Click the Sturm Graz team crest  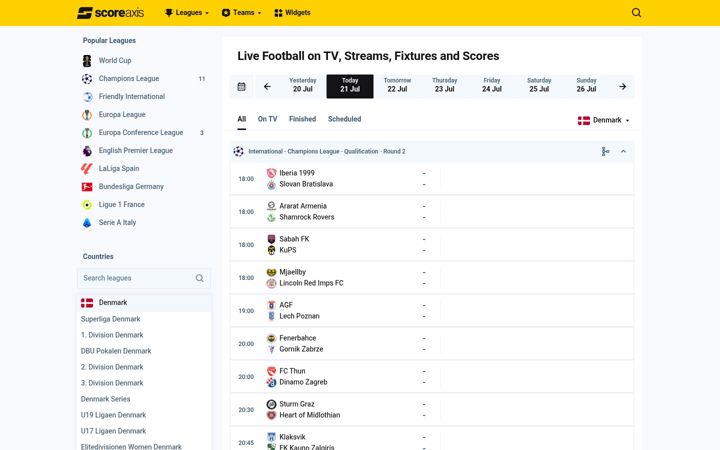[271, 404]
